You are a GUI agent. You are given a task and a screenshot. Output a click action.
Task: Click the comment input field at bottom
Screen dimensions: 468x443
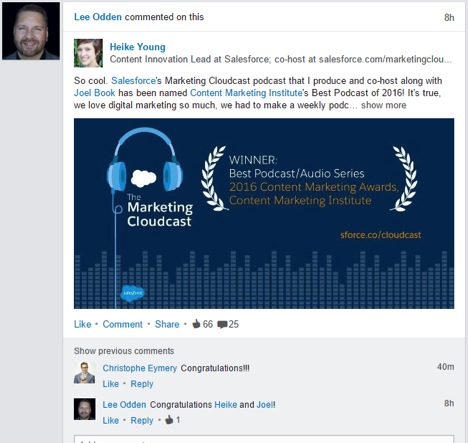point(264,439)
